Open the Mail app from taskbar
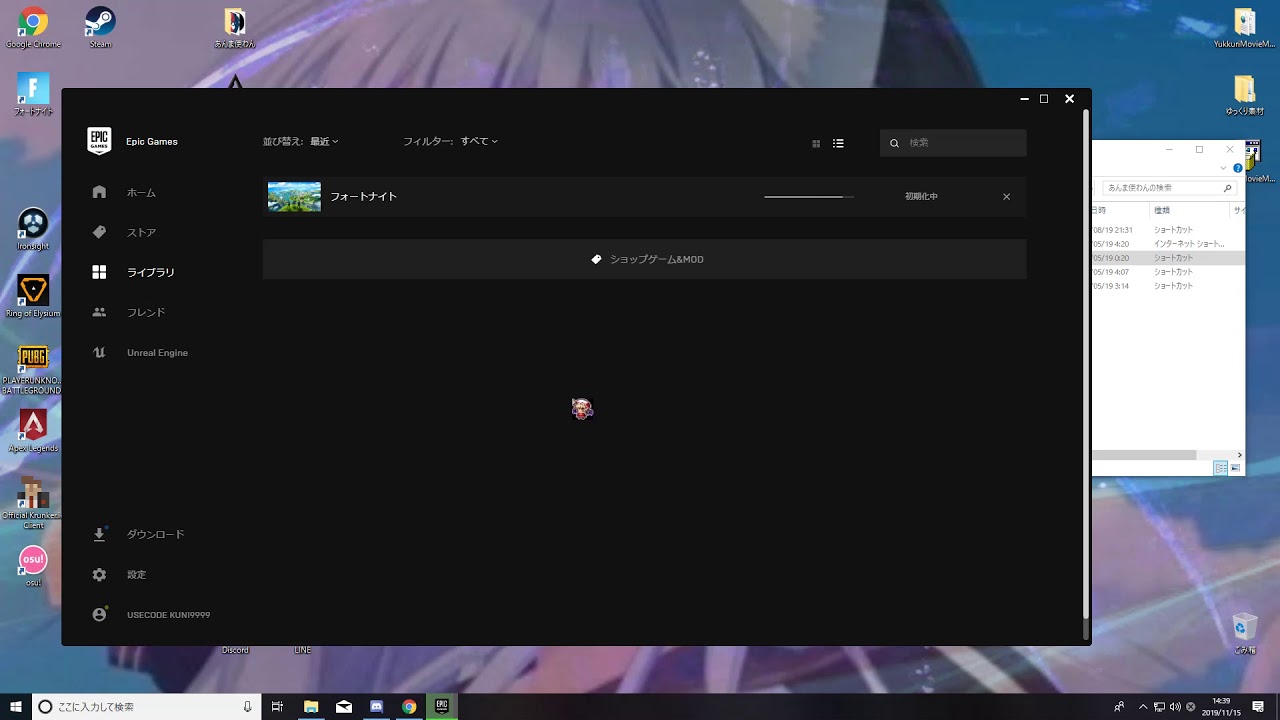Image resolution: width=1280 pixels, height=720 pixels. (x=344, y=707)
